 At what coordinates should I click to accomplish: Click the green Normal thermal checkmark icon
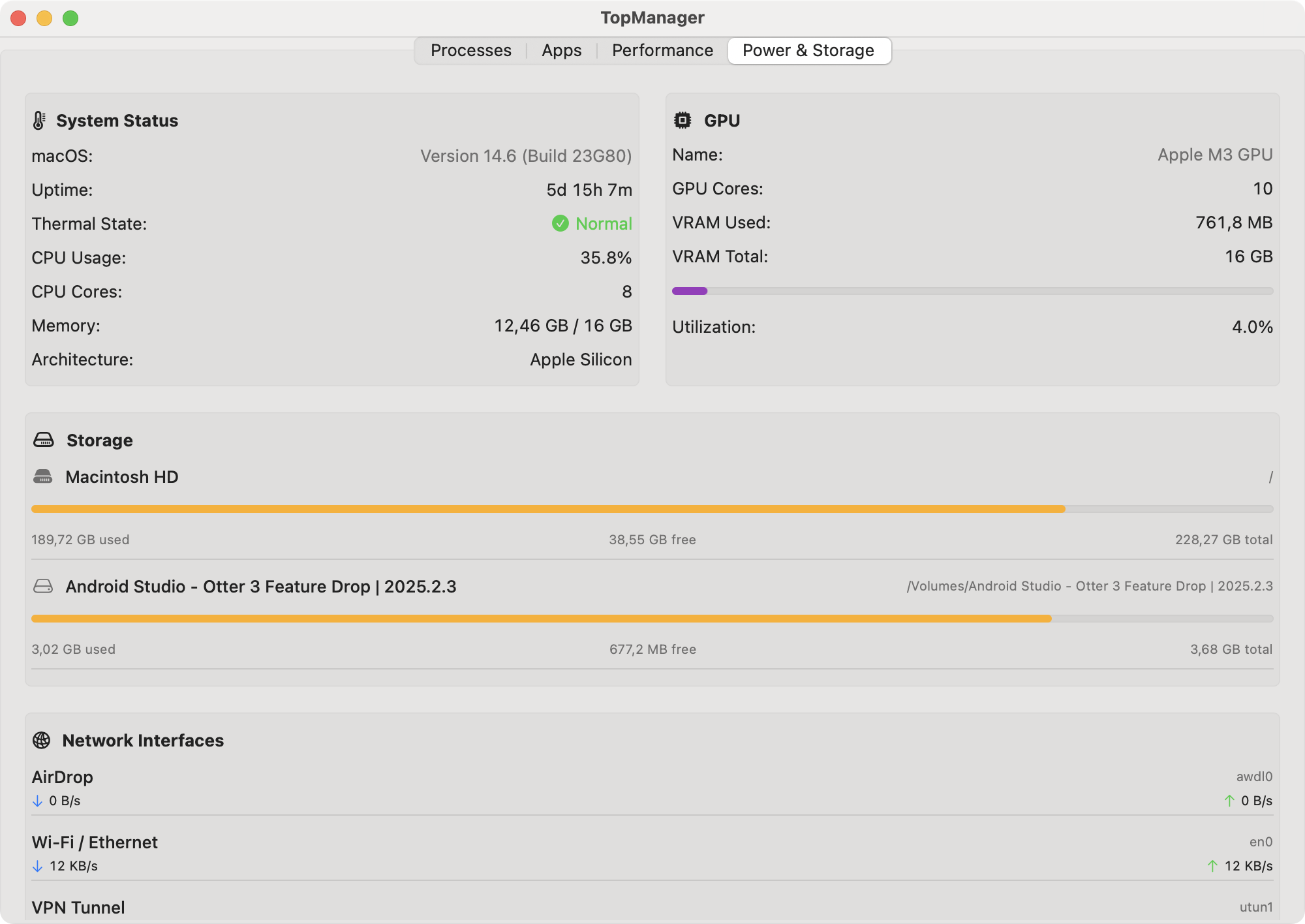tap(560, 224)
